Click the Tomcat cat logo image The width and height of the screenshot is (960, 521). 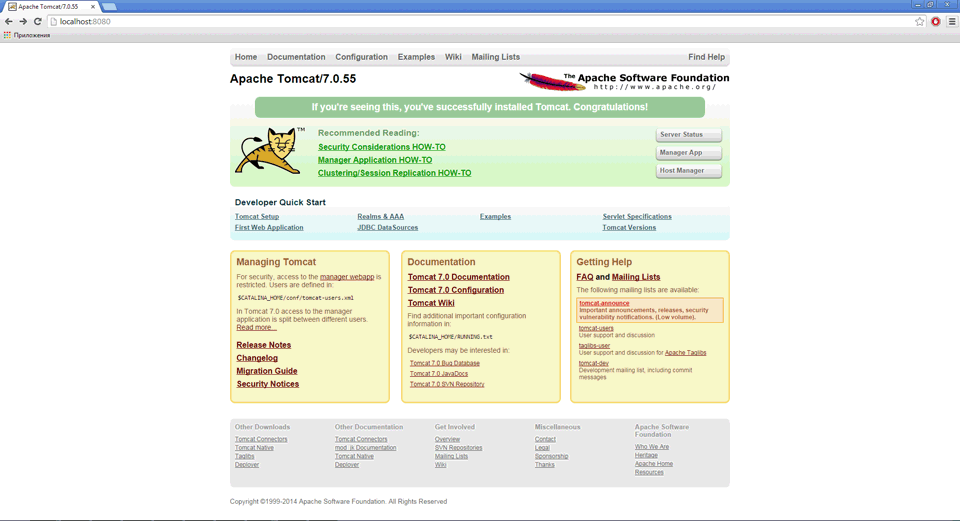point(269,151)
